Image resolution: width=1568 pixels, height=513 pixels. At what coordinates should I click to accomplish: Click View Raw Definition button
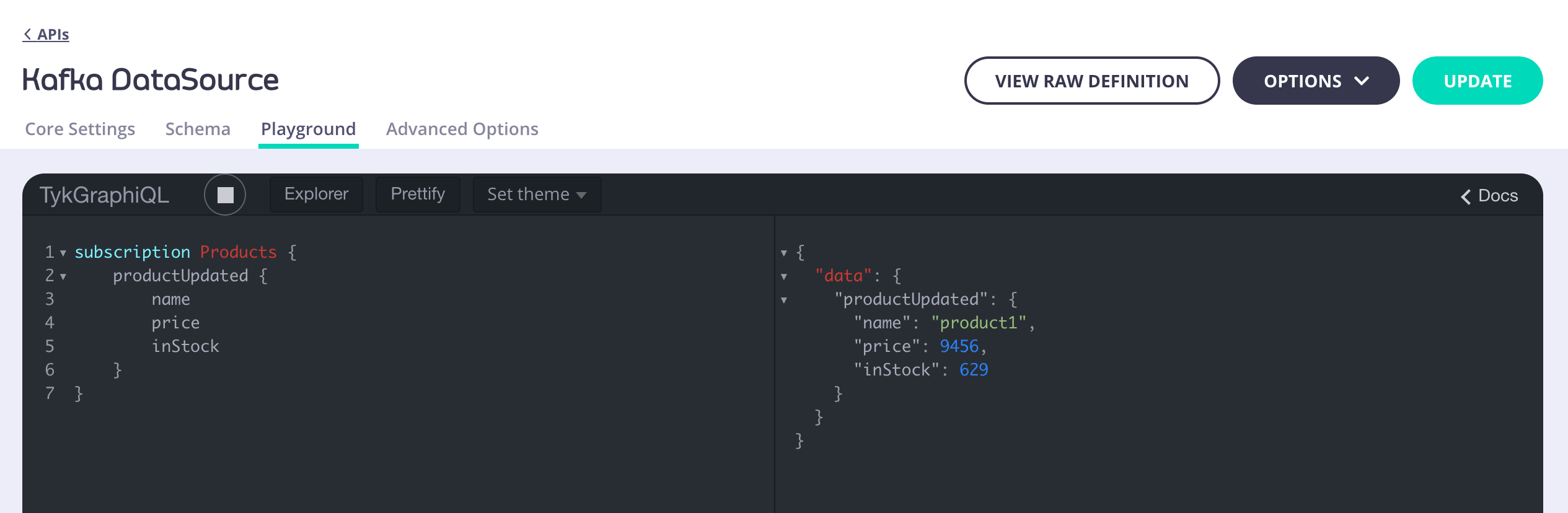(1091, 81)
